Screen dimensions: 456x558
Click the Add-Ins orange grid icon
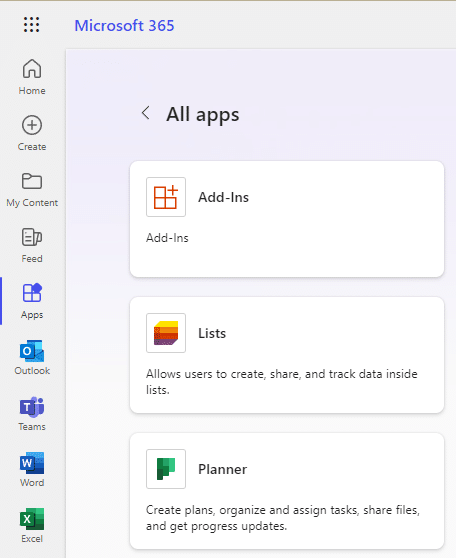click(166, 197)
